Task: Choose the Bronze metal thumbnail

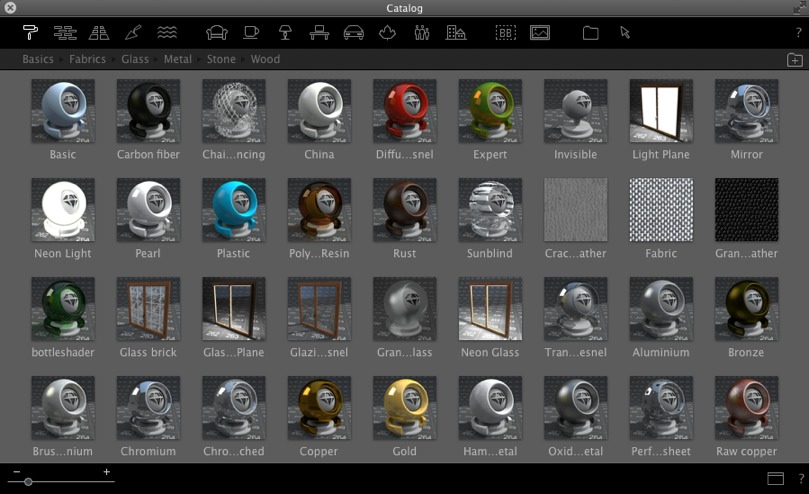Action: click(x=747, y=309)
